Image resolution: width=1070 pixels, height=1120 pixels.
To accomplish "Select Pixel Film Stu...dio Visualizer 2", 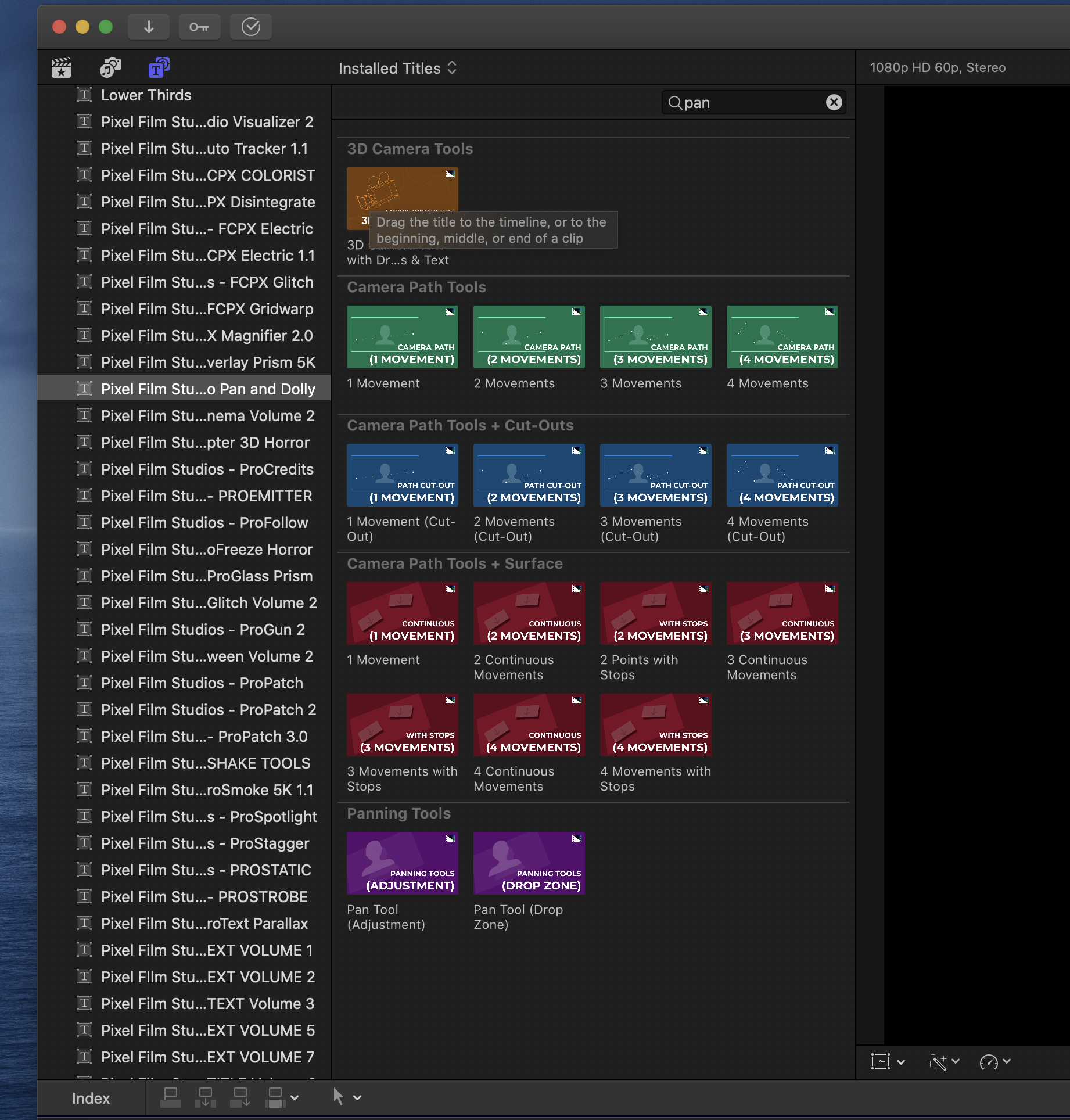I will point(184,122).
